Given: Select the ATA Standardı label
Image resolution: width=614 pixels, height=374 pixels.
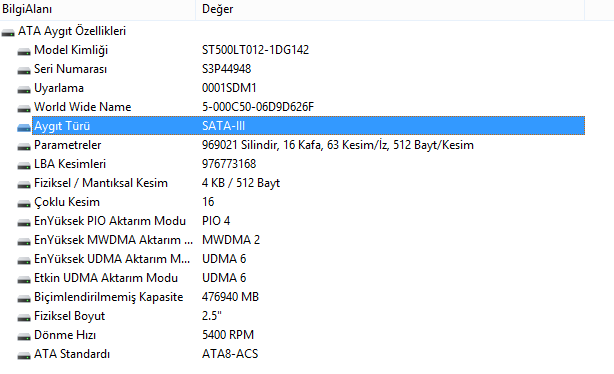Looking at the screenshot, I should [72, 354].
